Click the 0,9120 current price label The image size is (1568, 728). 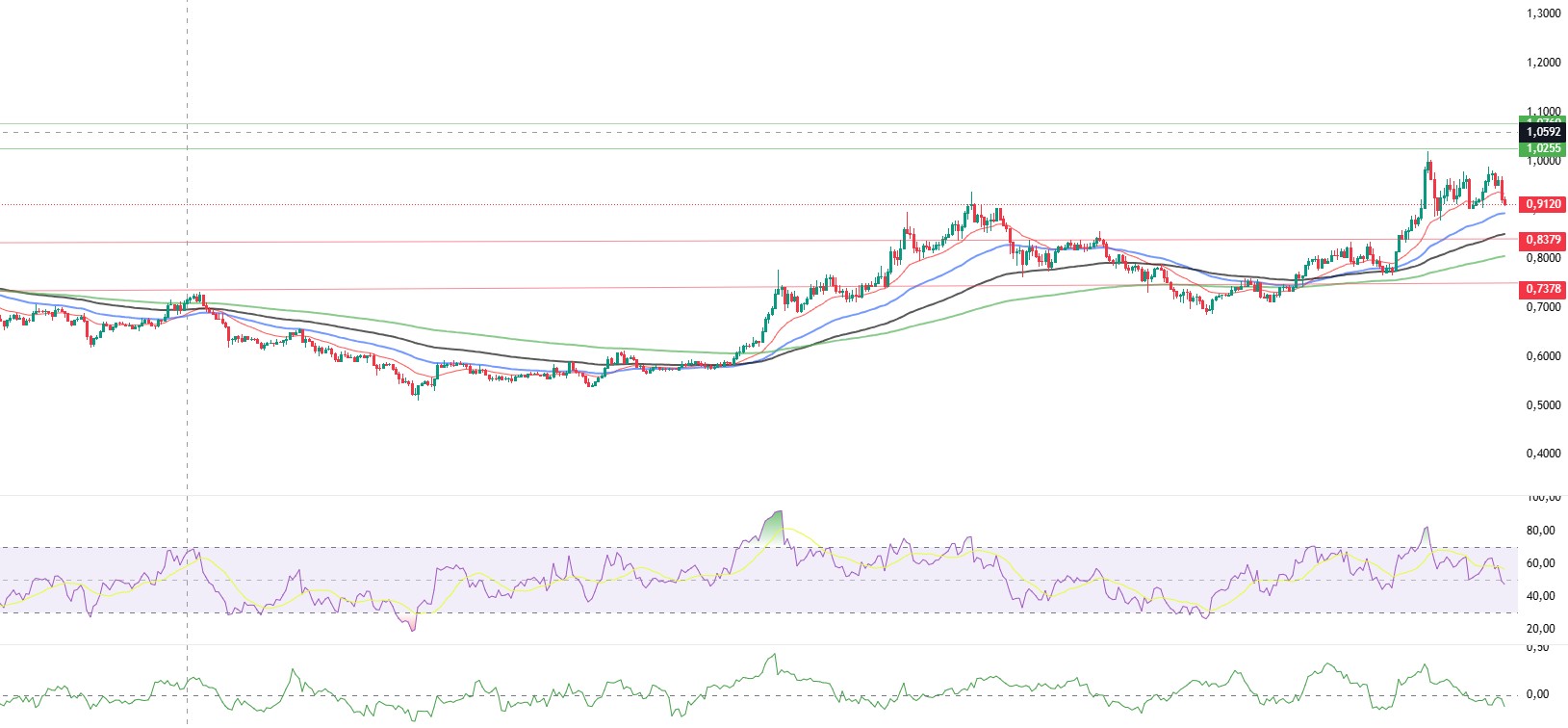pos(1542,204)
